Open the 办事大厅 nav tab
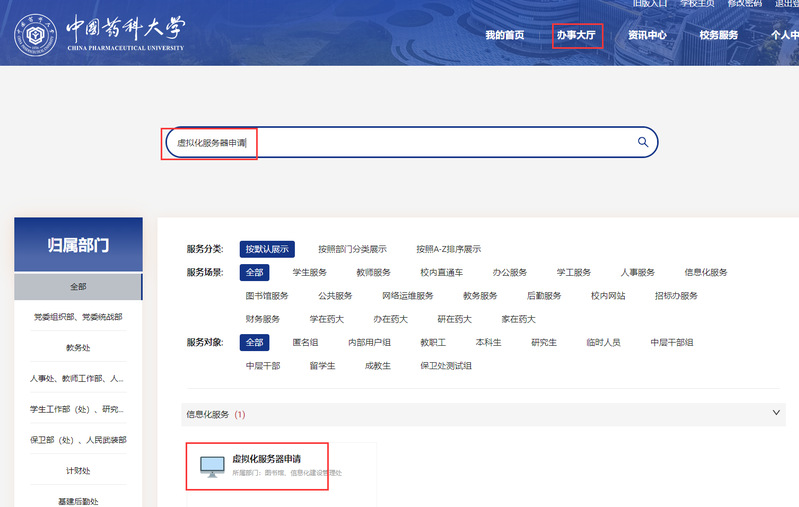Viewport: 799px width, 507px height. click(x=575, y=35)
